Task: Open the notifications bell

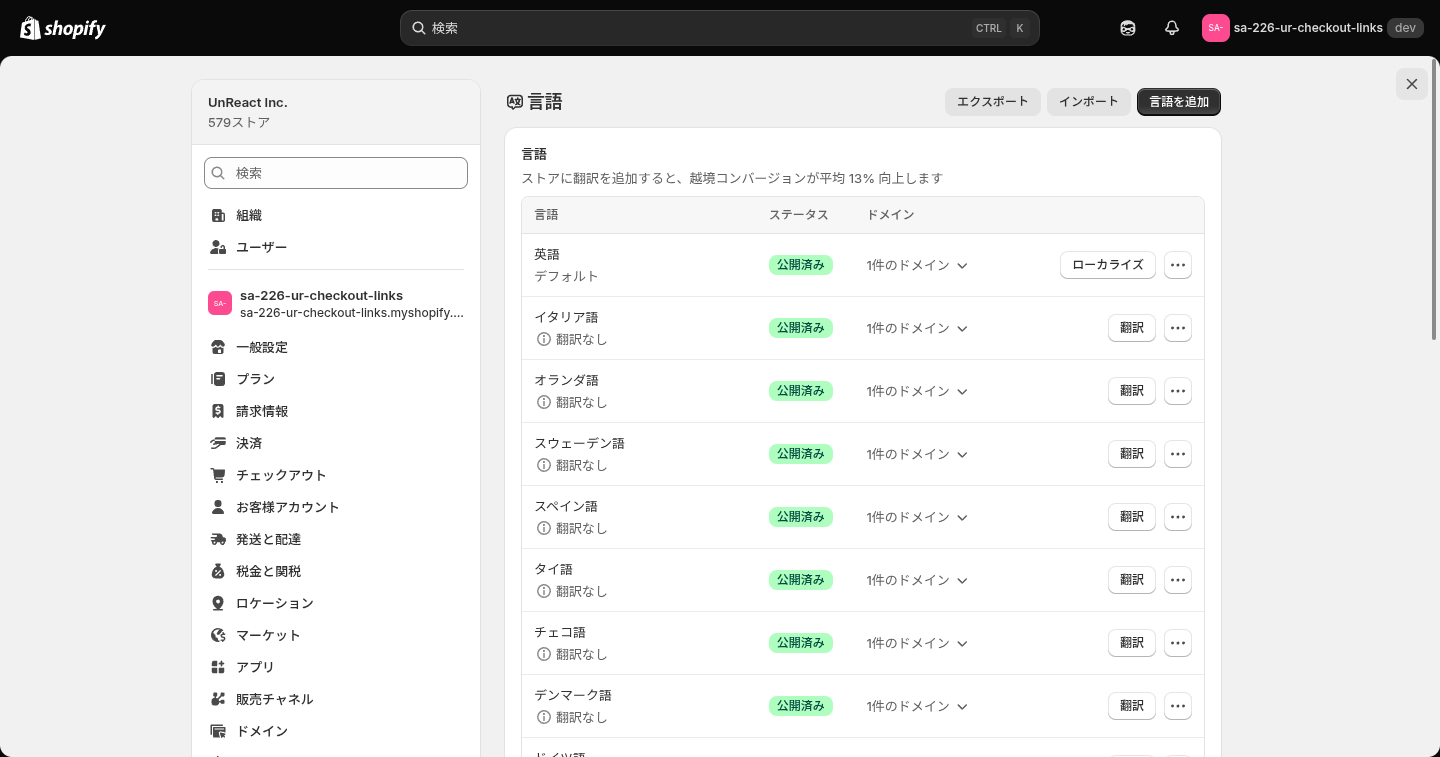Action: coord(1172,28)
